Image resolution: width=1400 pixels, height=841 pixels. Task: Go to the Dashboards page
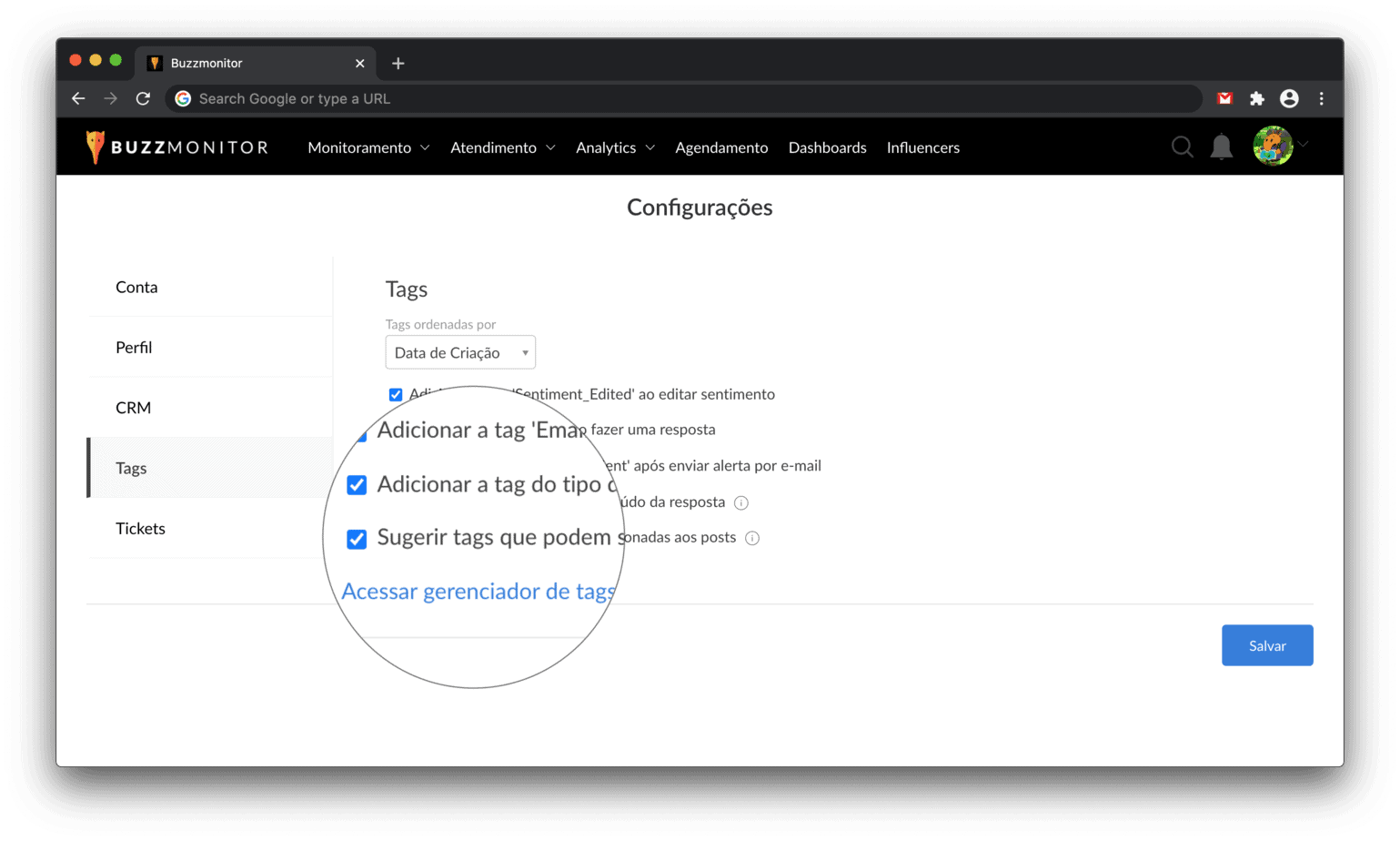coord(827,147)
